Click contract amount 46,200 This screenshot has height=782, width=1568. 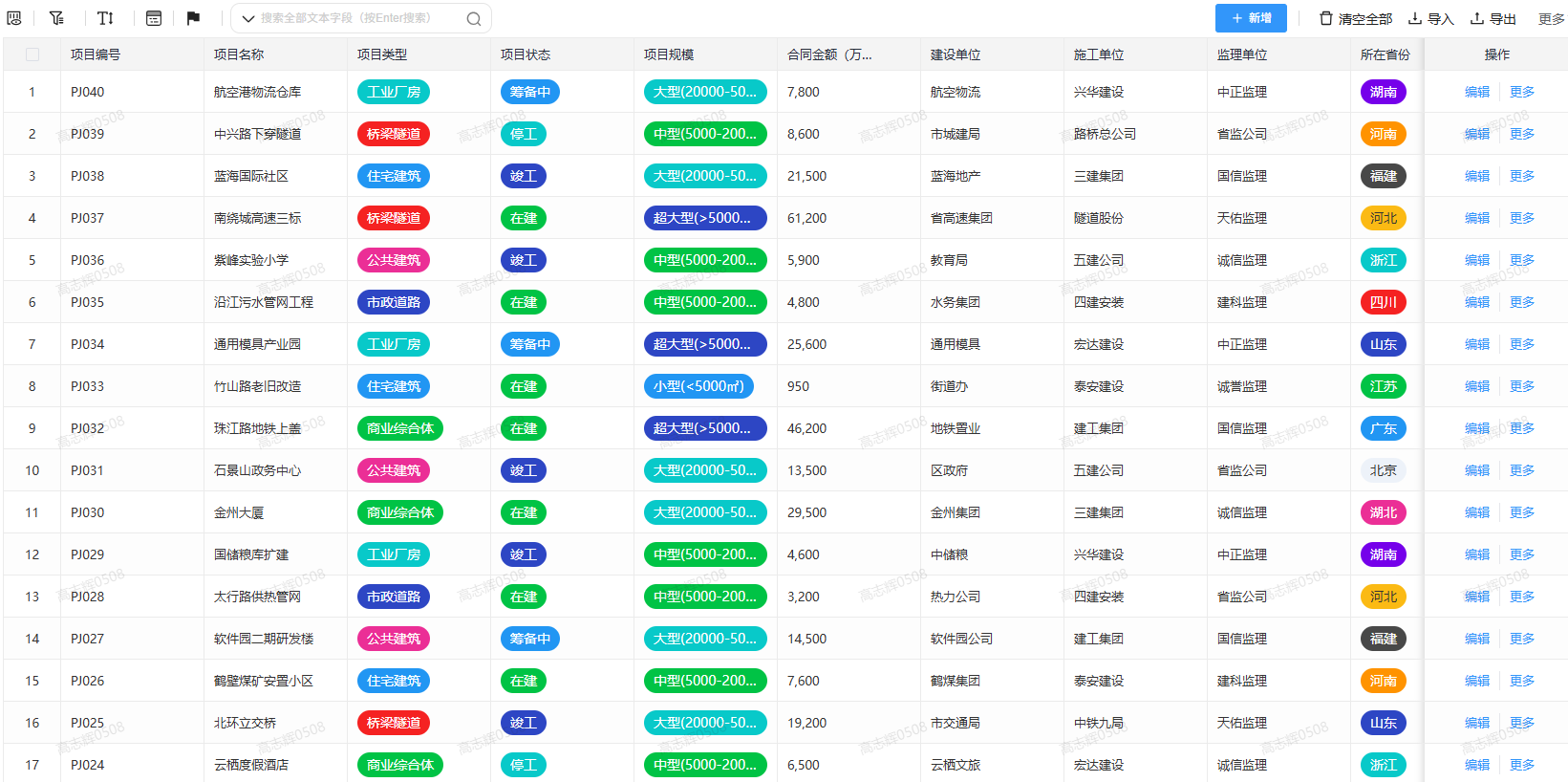click(807, 428)
